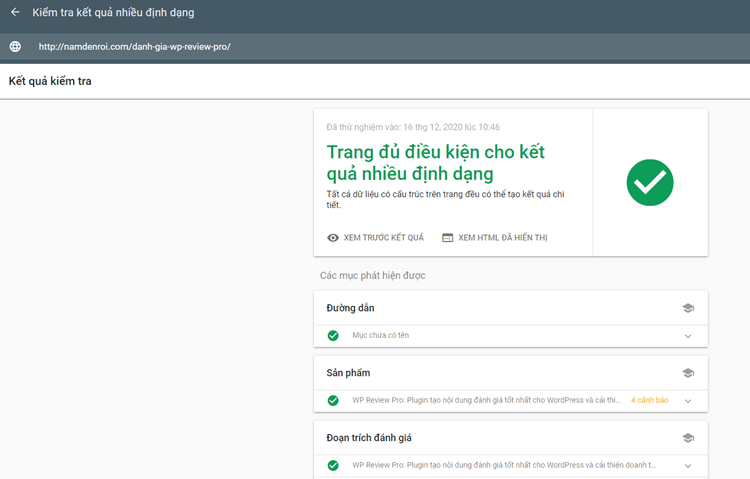Open graduation cap help for Đường dẫn
Viewport: 750px width, 479px height.
point(688,308)
